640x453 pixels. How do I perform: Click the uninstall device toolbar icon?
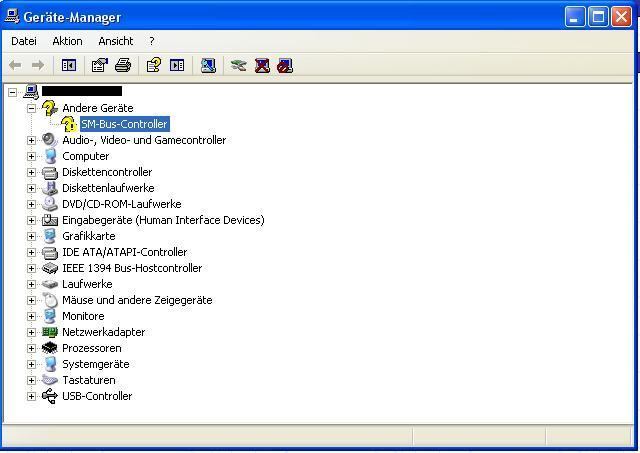pos(262,65)
